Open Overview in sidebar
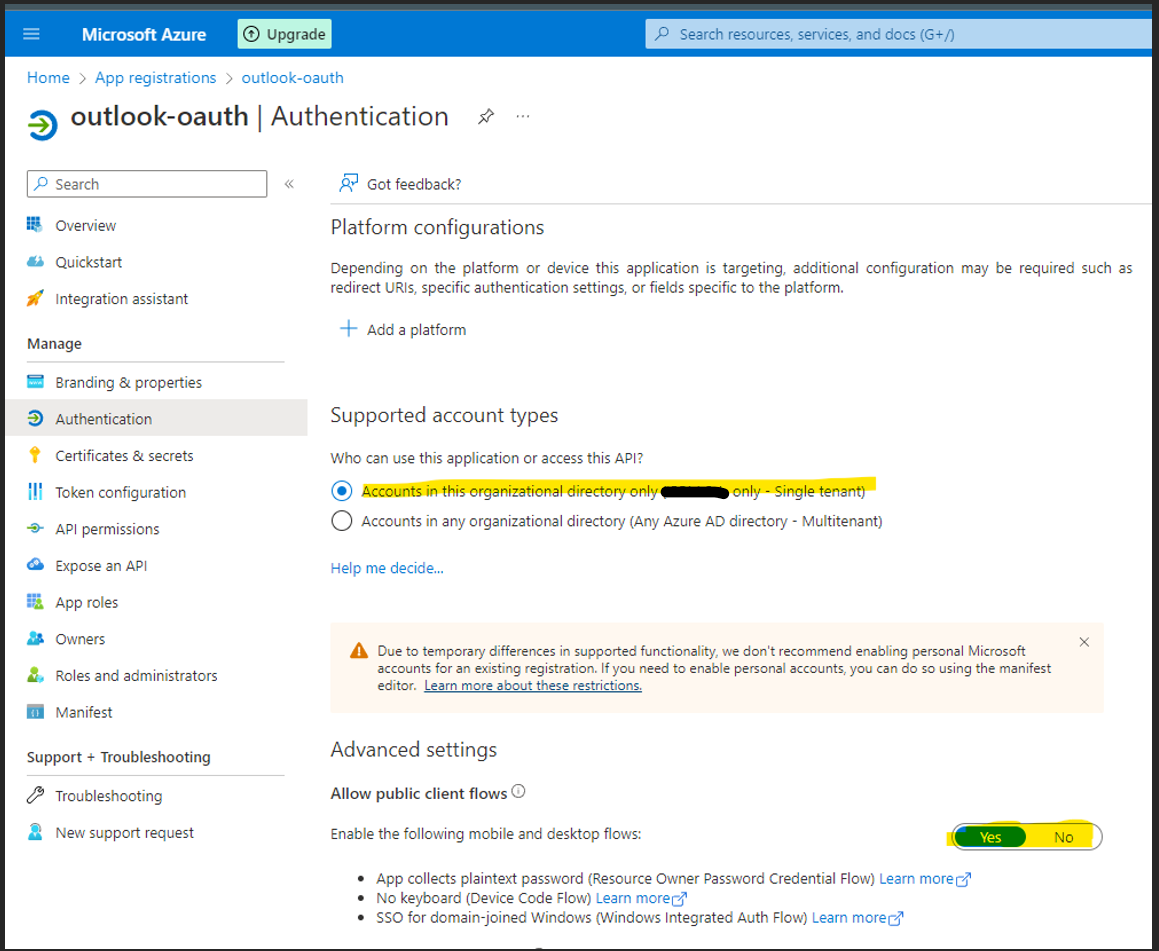 tap(85, 225)
